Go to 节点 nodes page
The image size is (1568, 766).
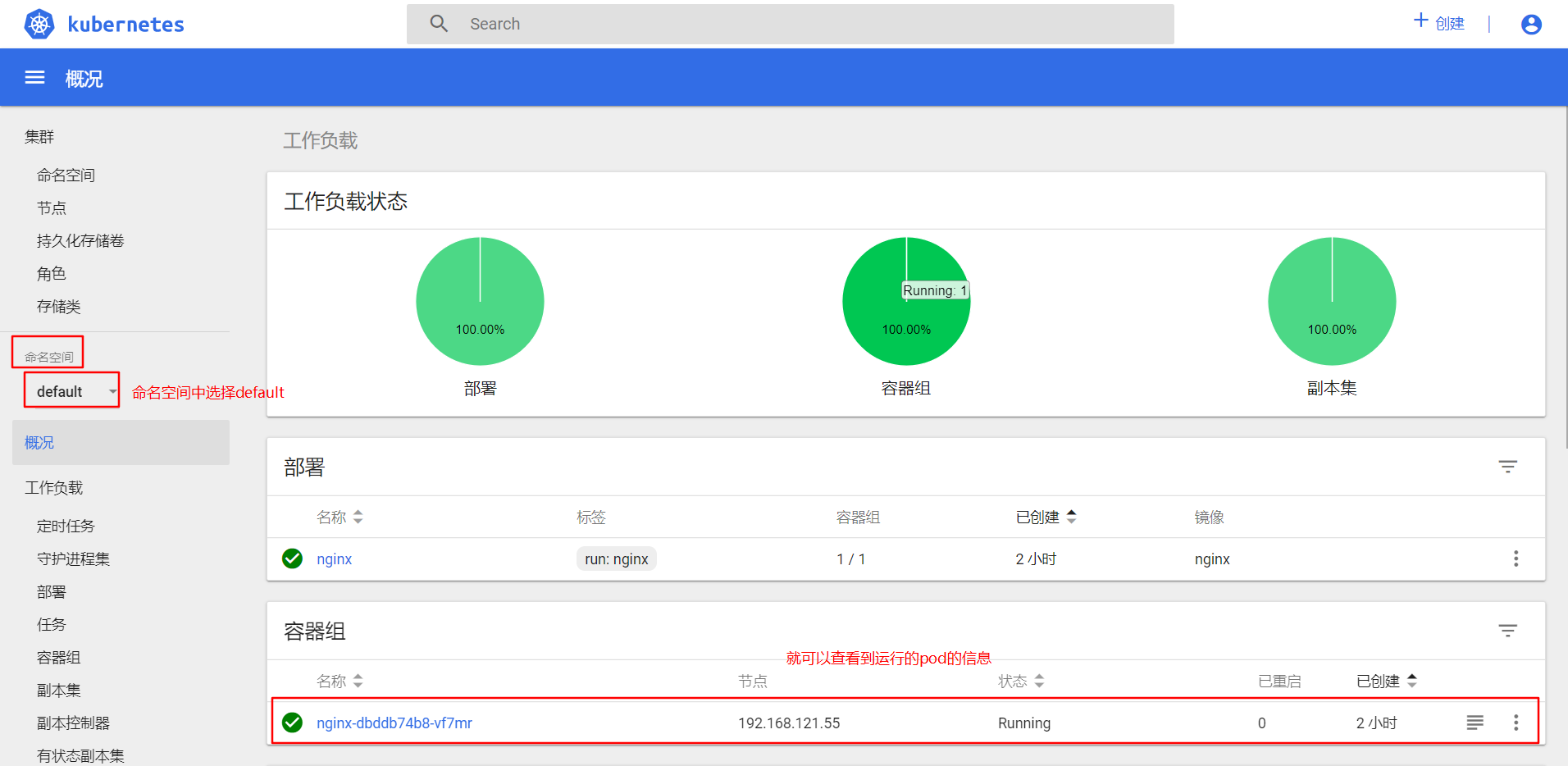pos(52,208)
